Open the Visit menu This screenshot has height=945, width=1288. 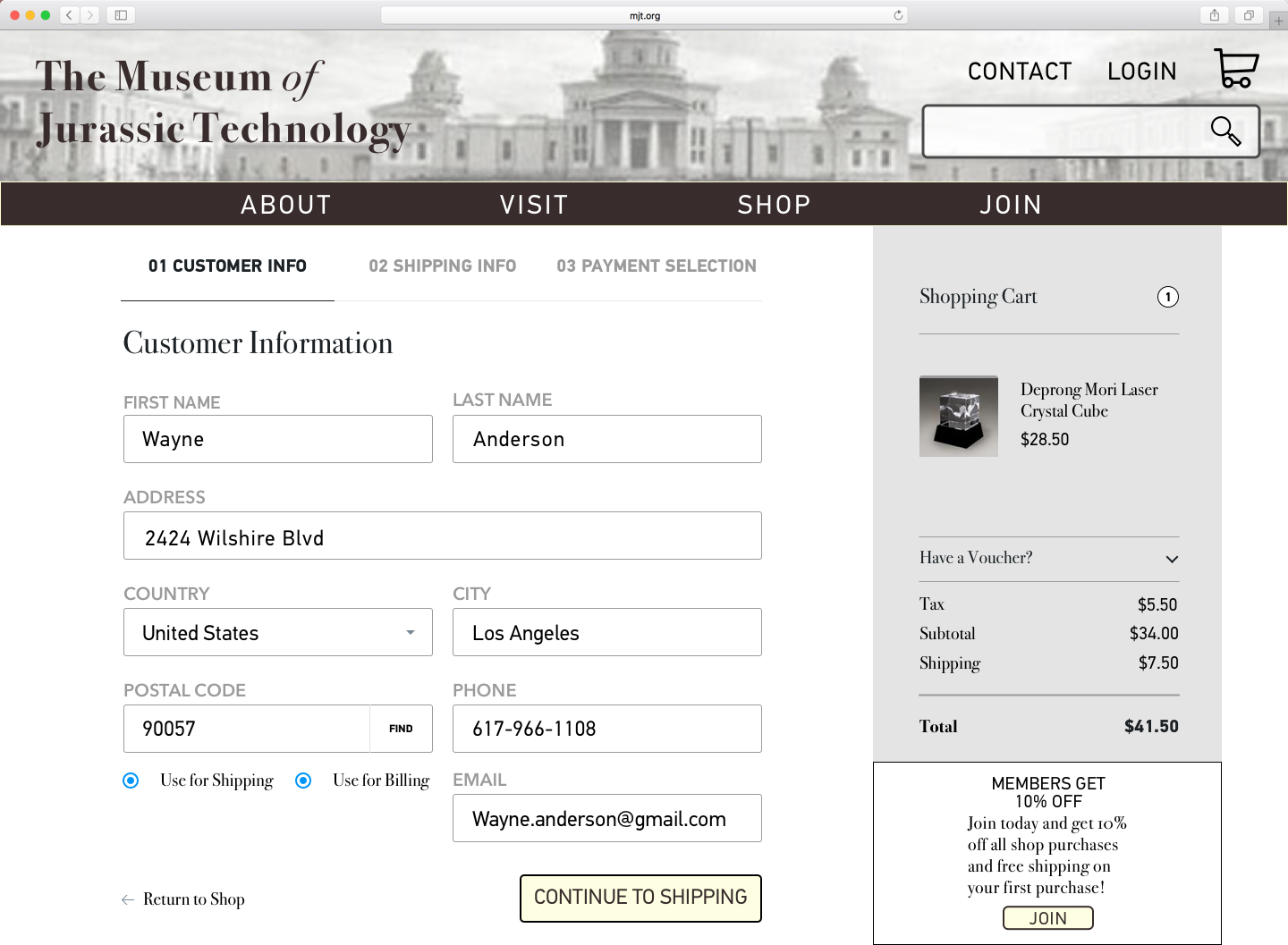pyautogui.click(x=534, y=205)
